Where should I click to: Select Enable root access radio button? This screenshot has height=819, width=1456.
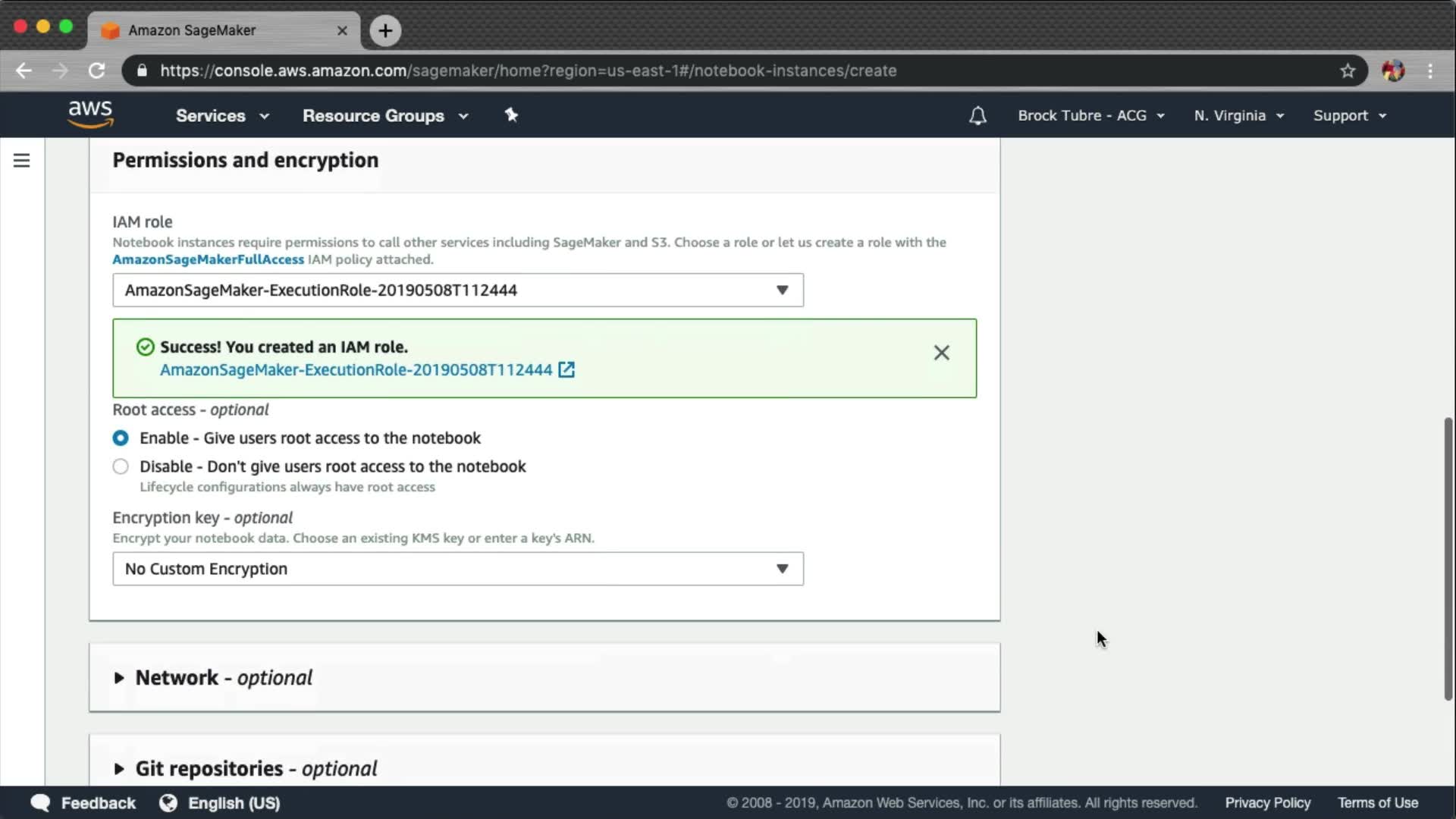[121, 438]
